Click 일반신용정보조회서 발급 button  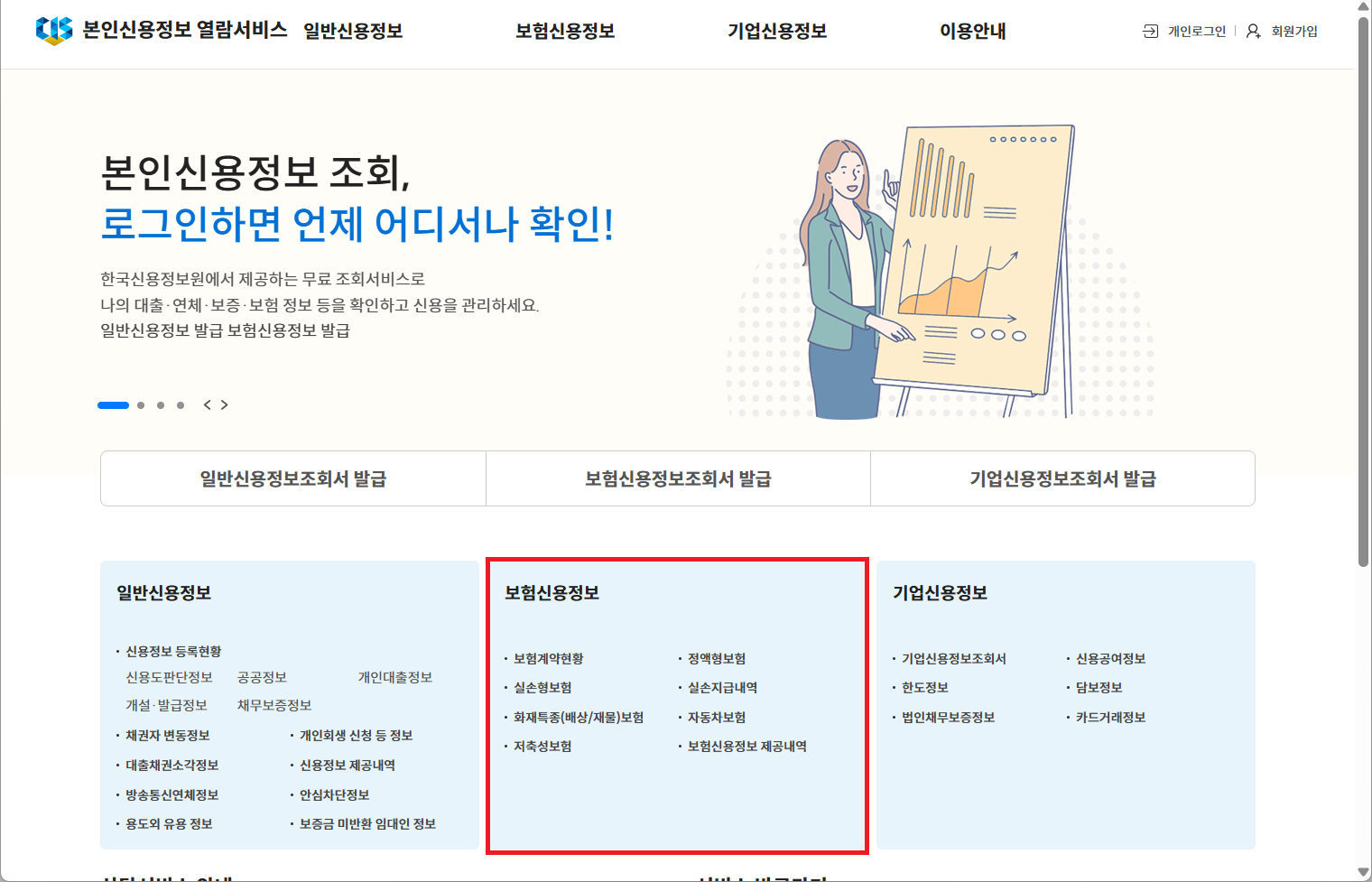293,478
